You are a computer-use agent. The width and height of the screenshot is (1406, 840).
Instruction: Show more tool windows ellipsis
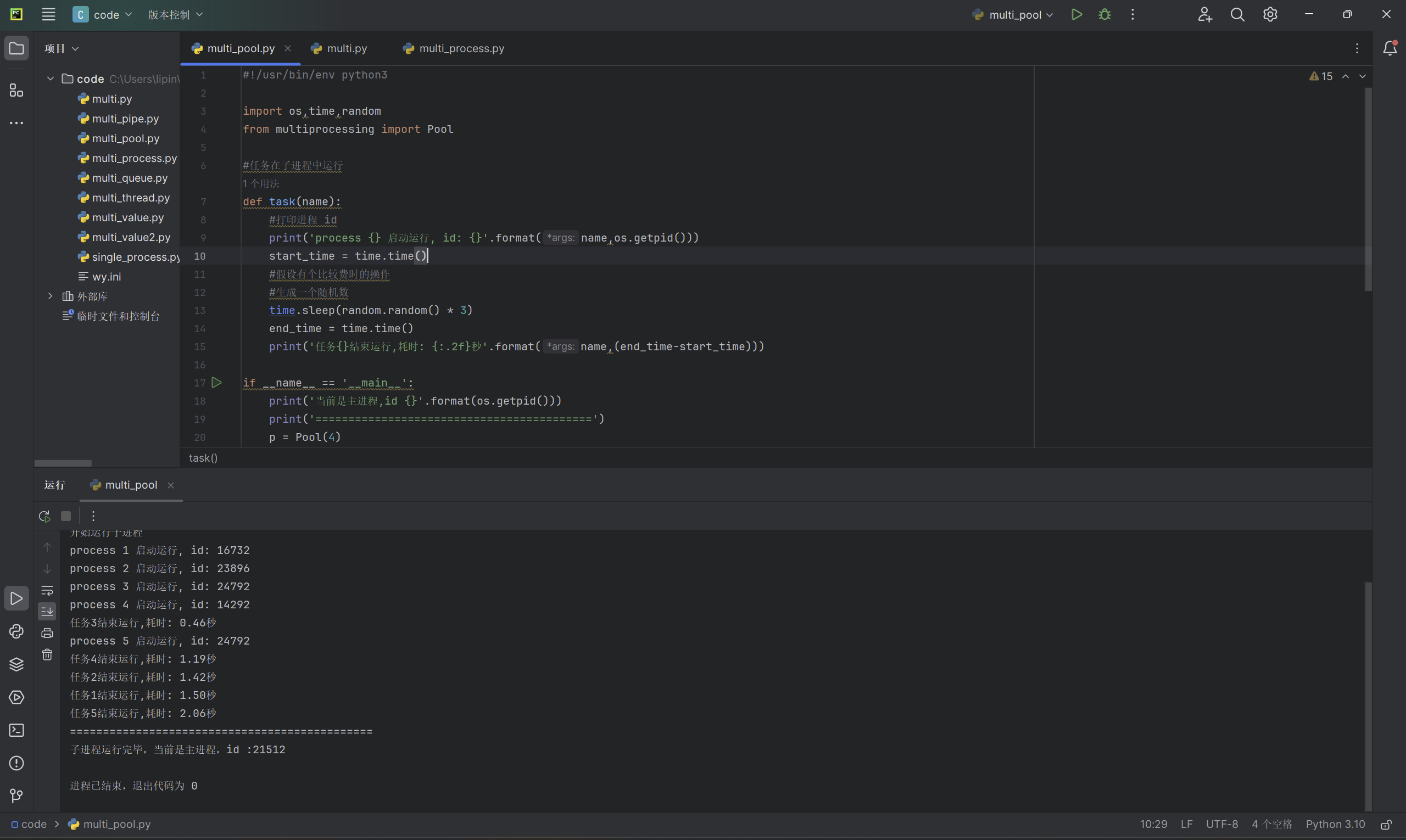16,123
